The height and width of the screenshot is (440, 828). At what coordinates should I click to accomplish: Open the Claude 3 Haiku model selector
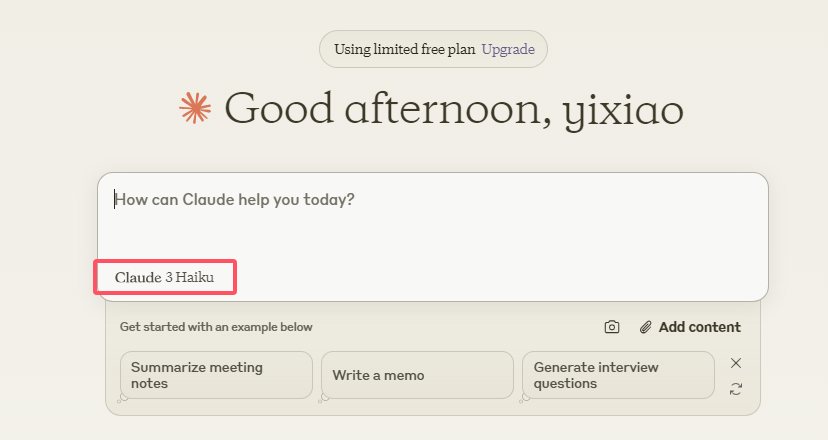click(165, 277)
